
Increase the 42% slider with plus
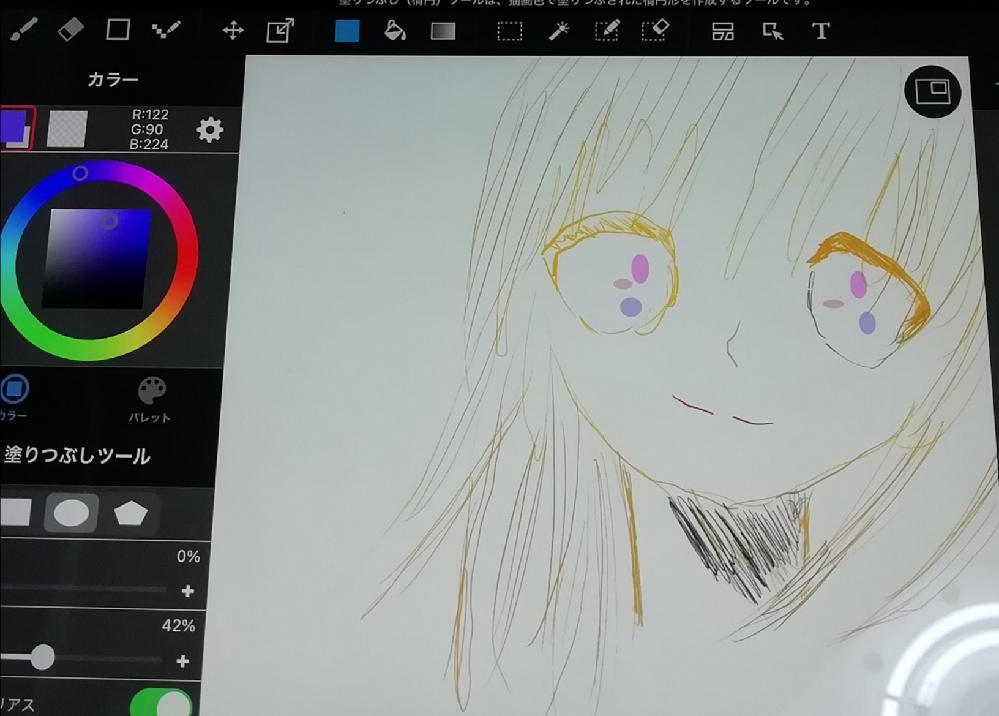(x=183, y=661)
